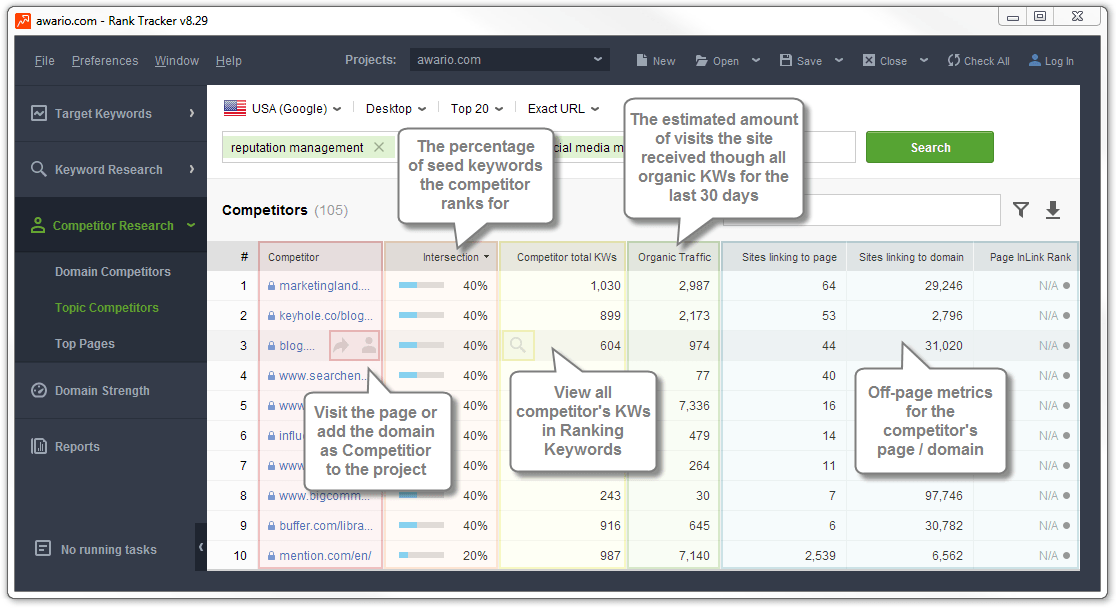
Task: Click the 20% intersection bar for mention.com
Action: (421, 555)
